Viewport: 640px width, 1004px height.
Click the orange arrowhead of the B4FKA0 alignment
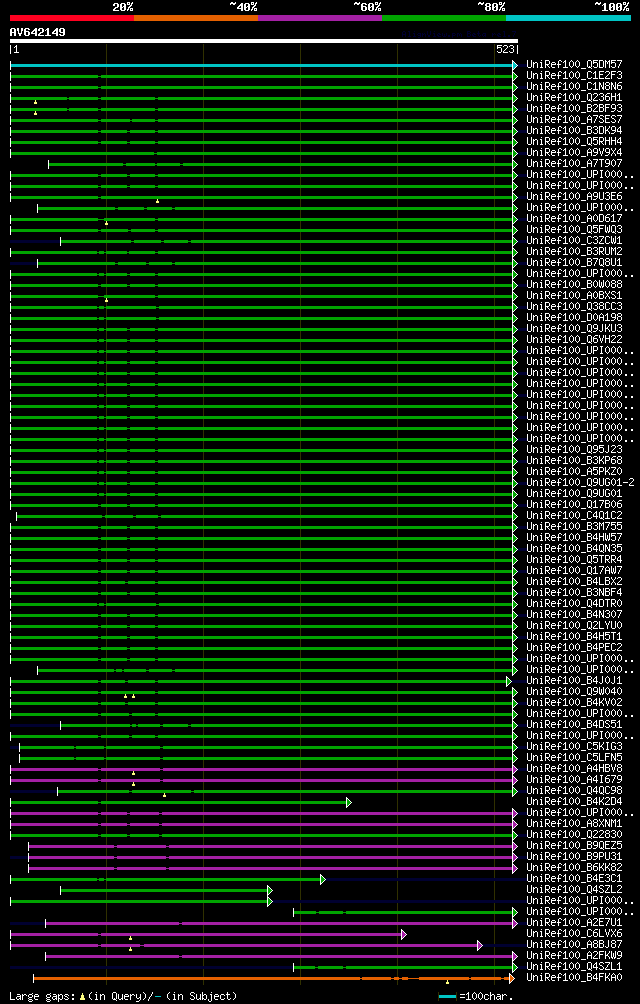click(511, 978)
